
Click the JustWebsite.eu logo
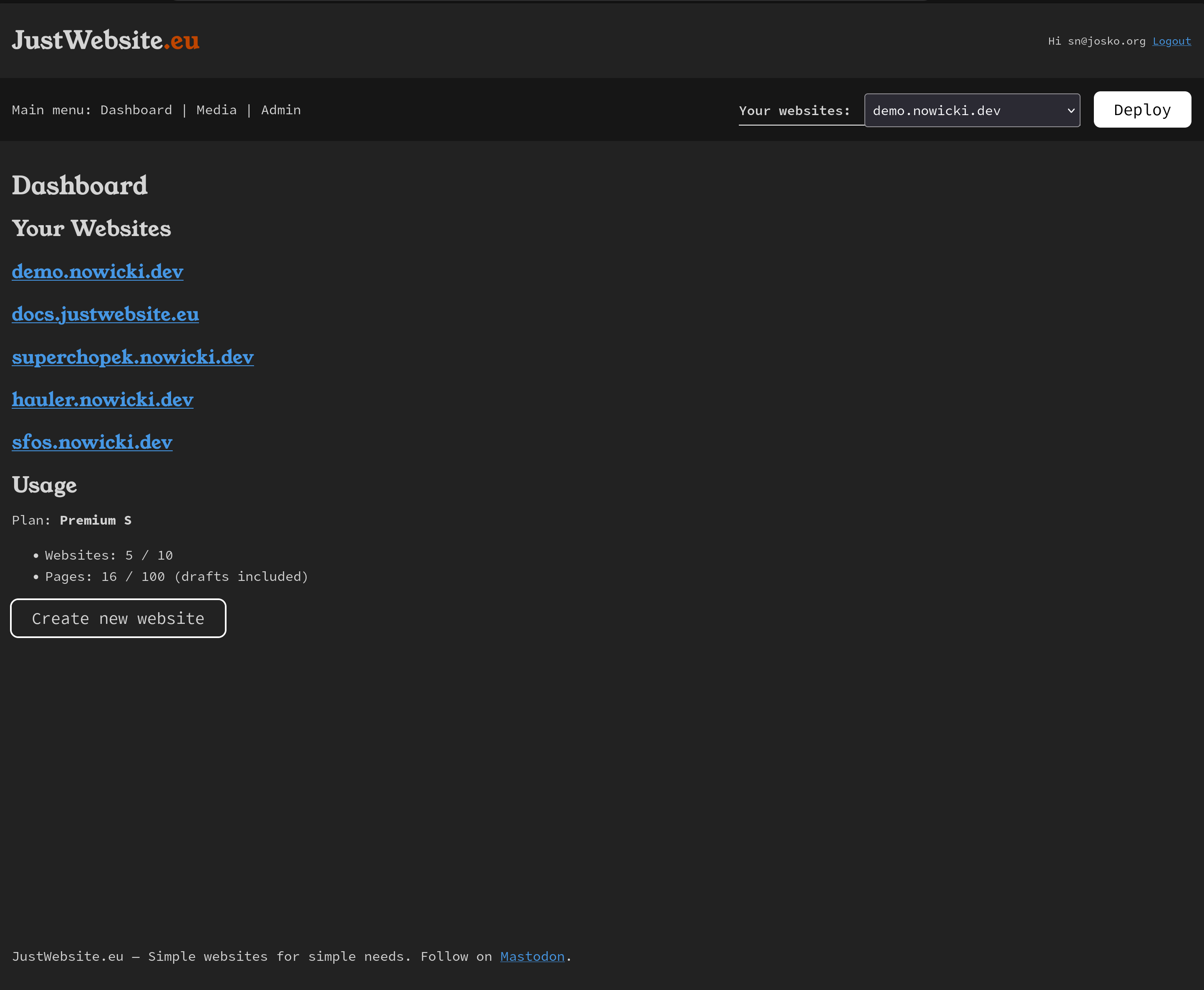pyautogui.click(x=106, y=40)
